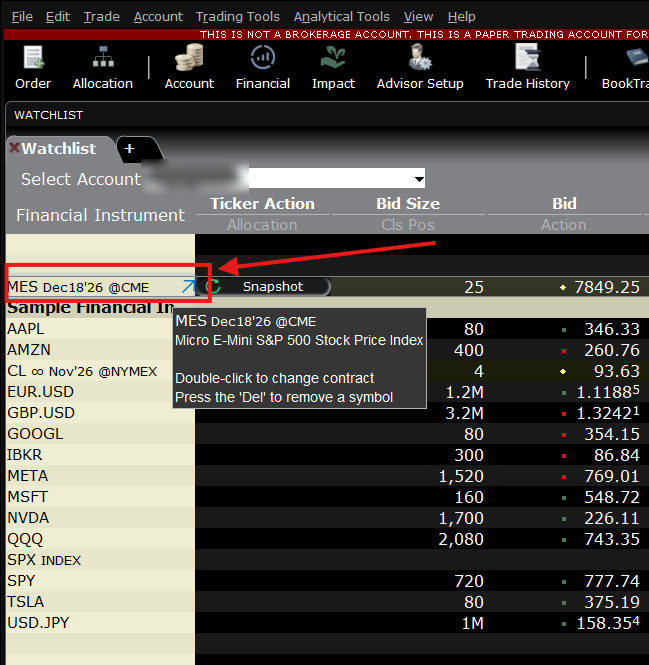Image resolution: width=649 pixels, height=665 pixels.
Task: Open the Financial advisor icon
Action: click(263, 67)
